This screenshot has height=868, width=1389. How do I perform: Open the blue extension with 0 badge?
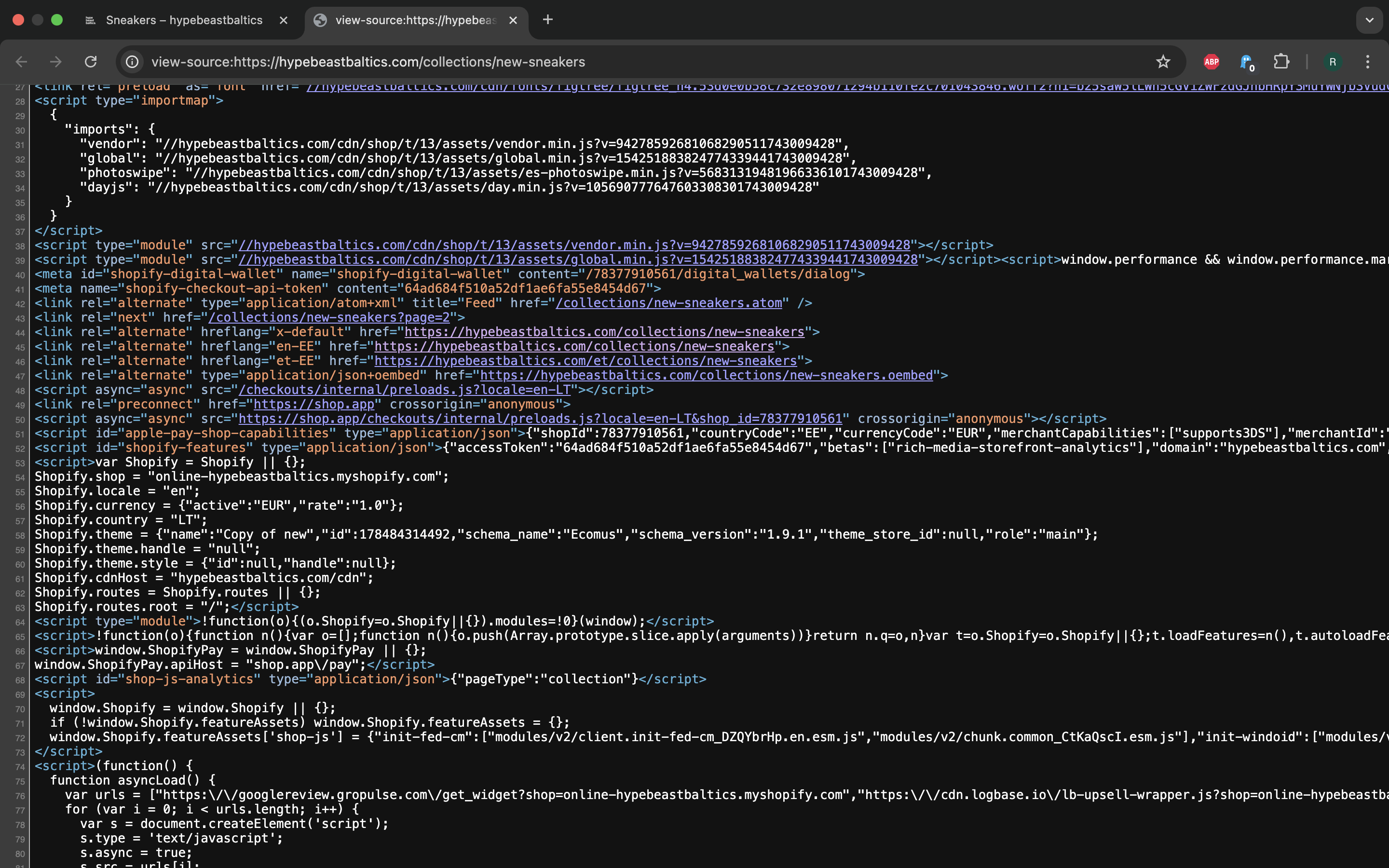[x=1246, y=62]
